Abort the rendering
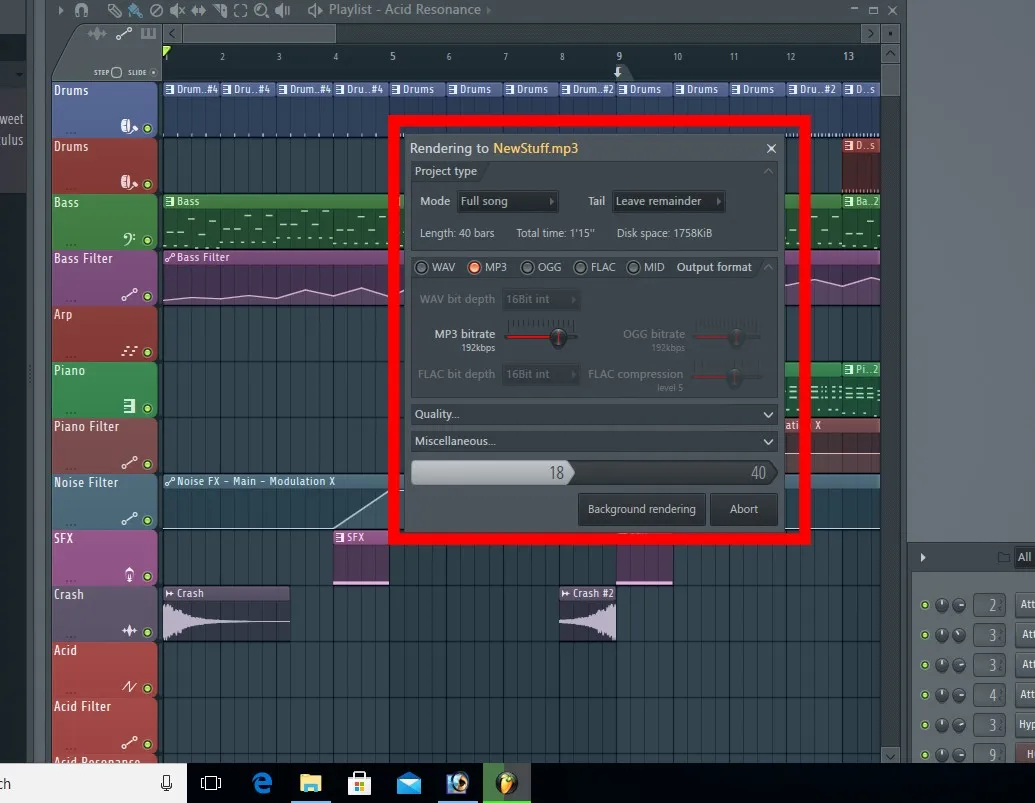 point(743,509)
